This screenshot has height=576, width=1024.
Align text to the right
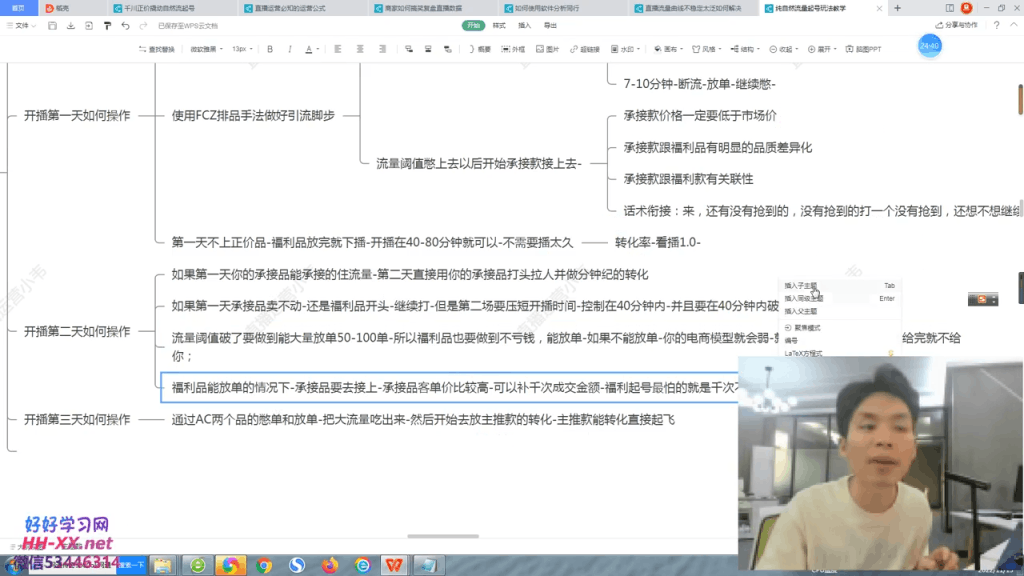pos(383,49)
